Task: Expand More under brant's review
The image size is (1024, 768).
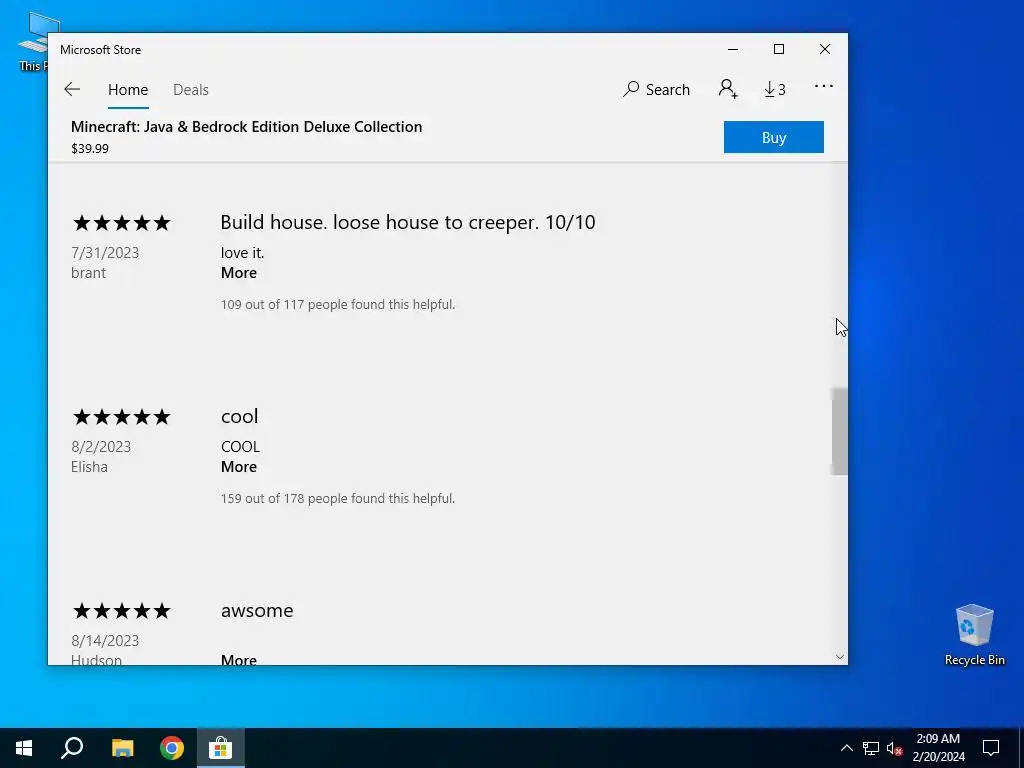Action: [238, 273]
